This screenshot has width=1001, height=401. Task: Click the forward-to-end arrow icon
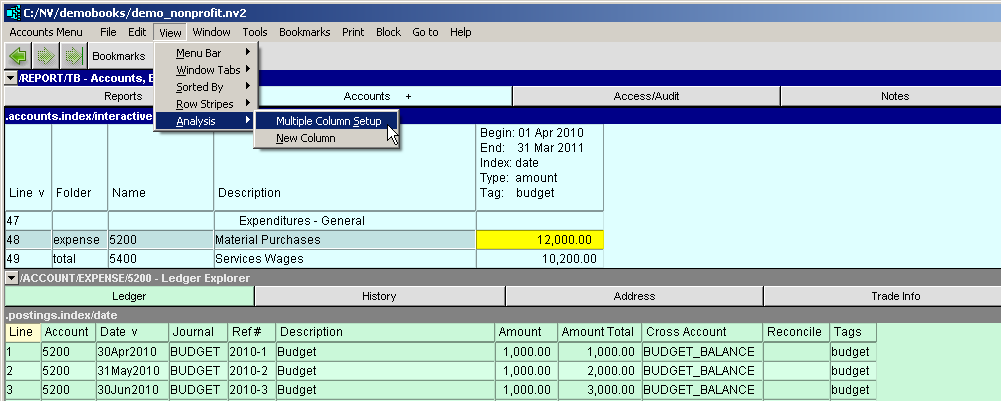[73, 56]
